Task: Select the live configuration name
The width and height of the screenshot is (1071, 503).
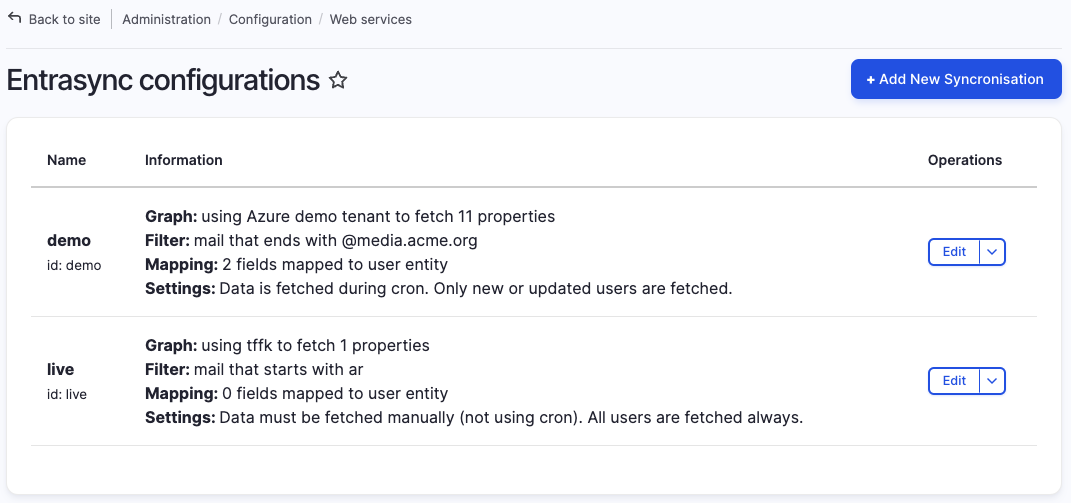Action: click(61, 369)
